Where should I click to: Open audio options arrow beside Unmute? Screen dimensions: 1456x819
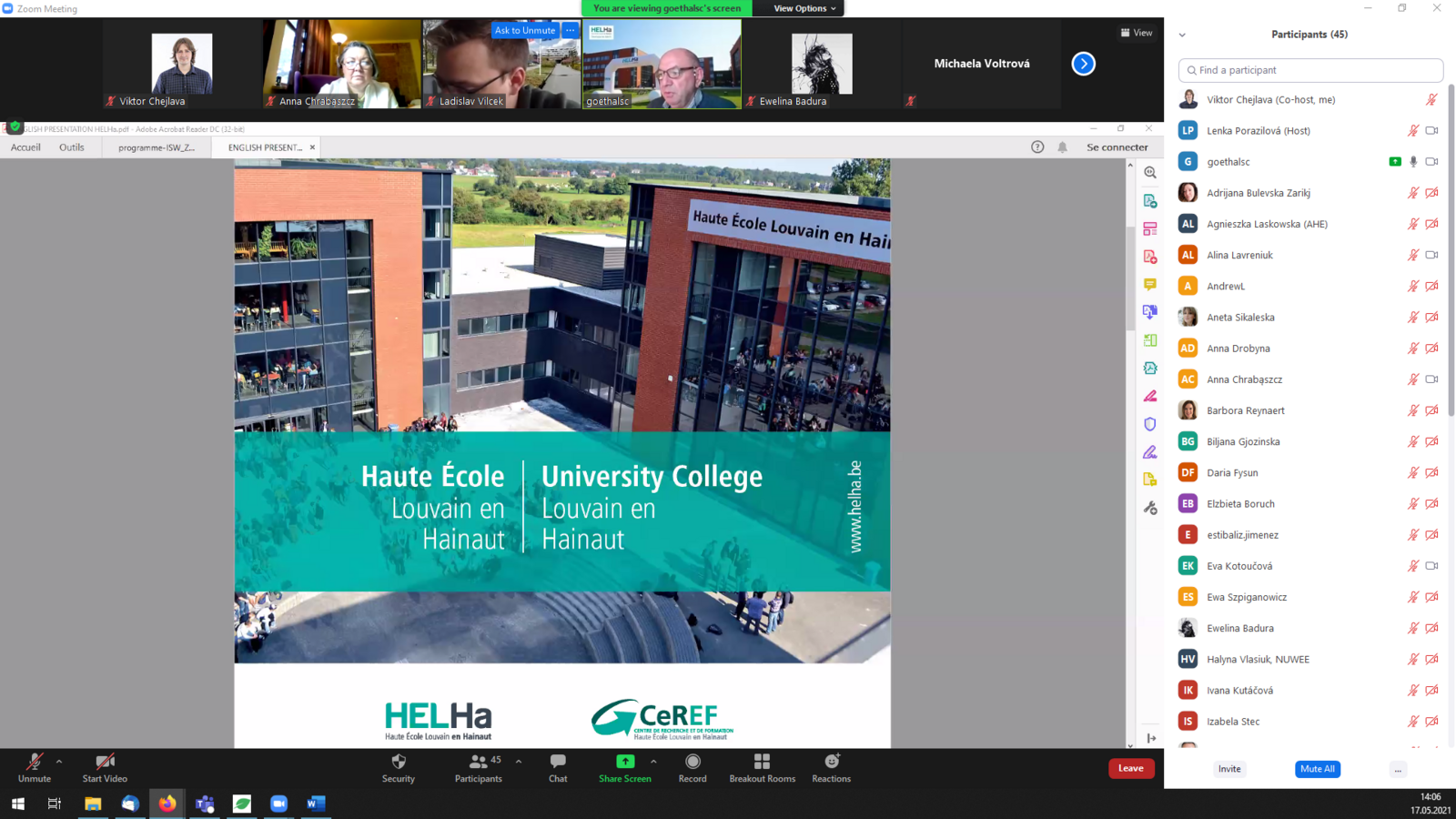click(59, 762)
